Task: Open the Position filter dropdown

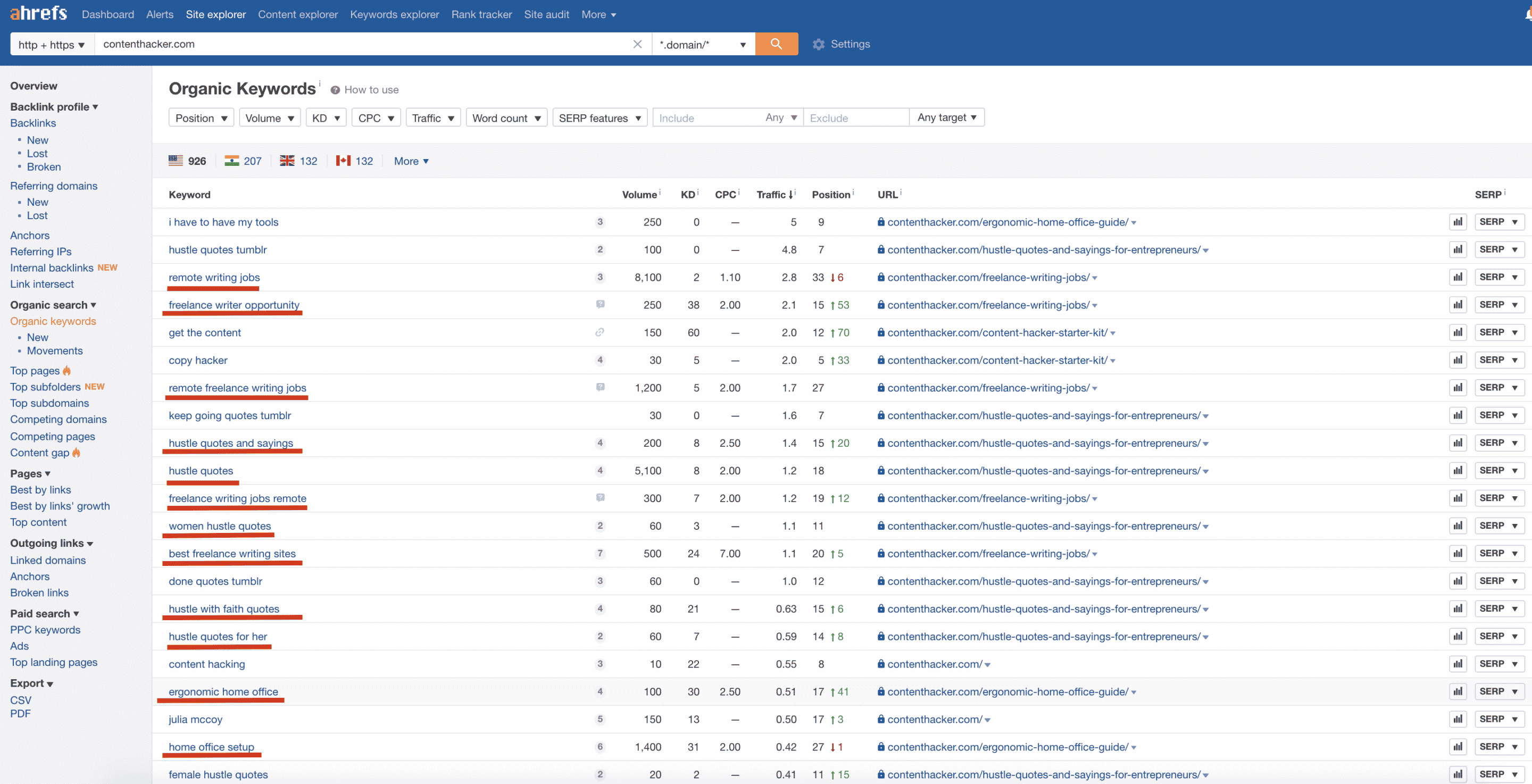Action: tap(201, 118)
